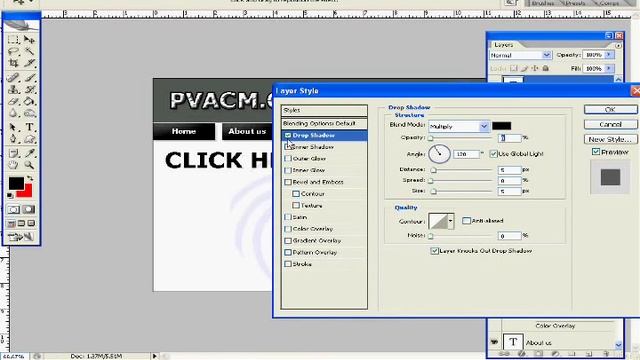
Task: Enable the Bevel and Emboss checkbox
Action: pos(288,182)
